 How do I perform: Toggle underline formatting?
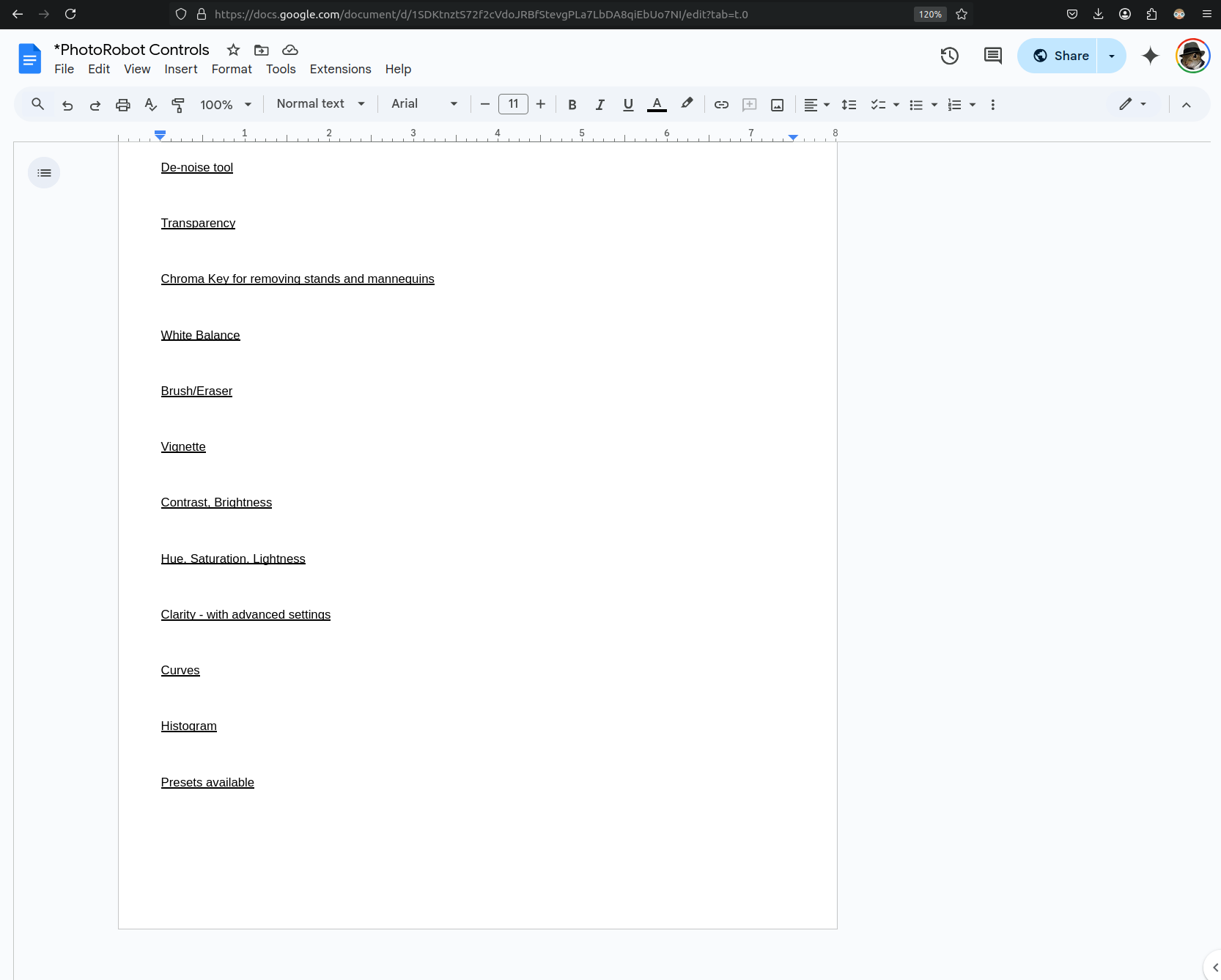point(628,105)
